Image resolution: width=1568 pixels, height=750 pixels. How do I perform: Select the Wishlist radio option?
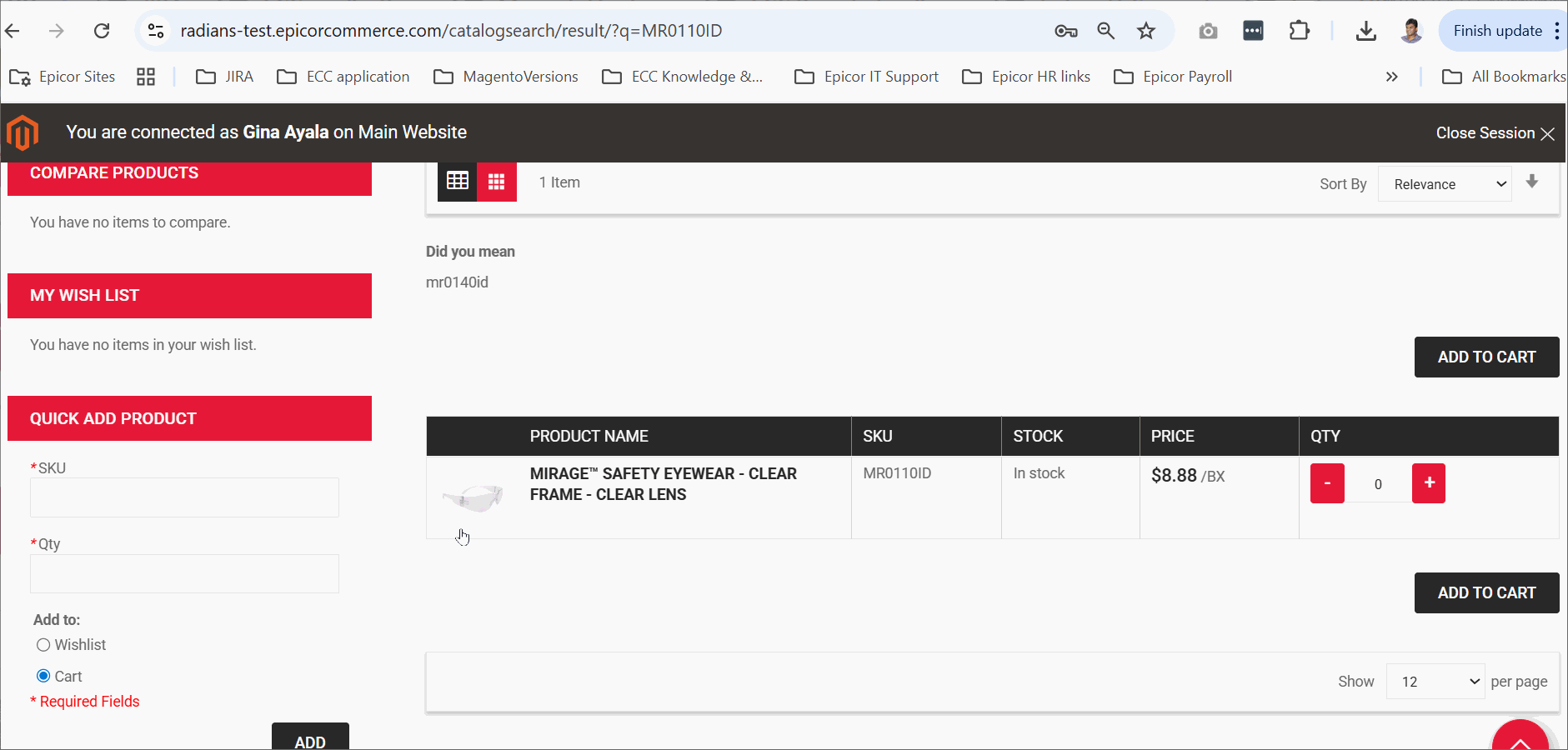pyautogui.click(x=43, y=645)
